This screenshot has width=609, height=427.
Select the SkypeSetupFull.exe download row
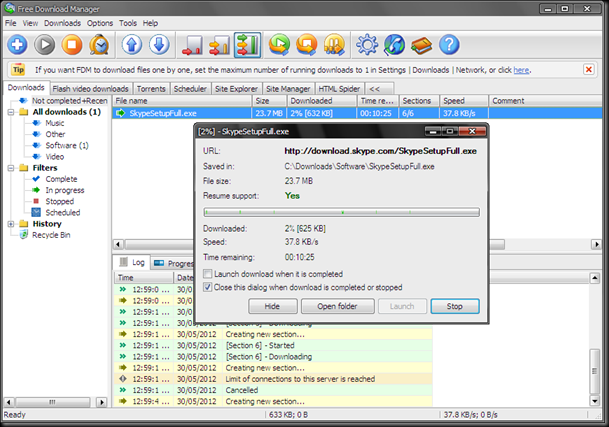[x=357, y=113]
